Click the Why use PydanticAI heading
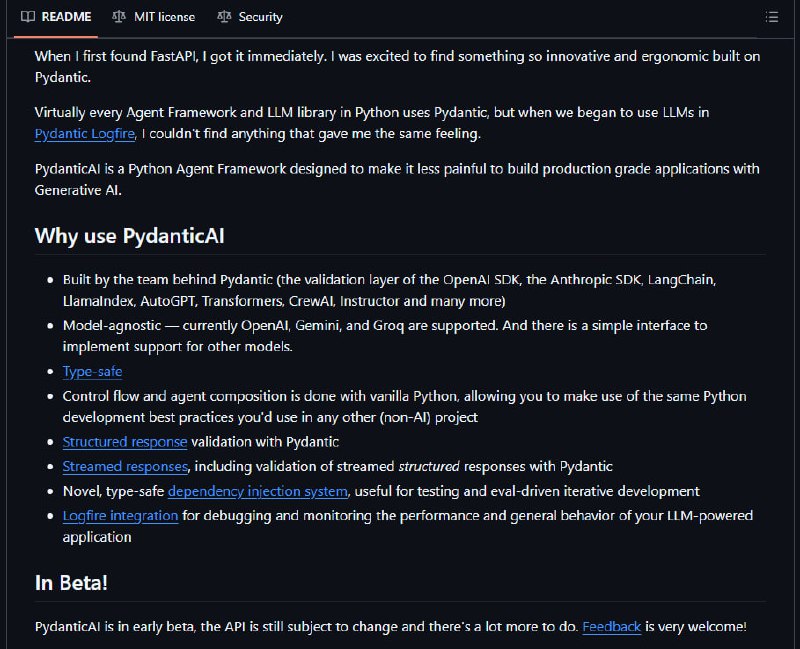Screen dimensions: 800x649 pos(130,236)
